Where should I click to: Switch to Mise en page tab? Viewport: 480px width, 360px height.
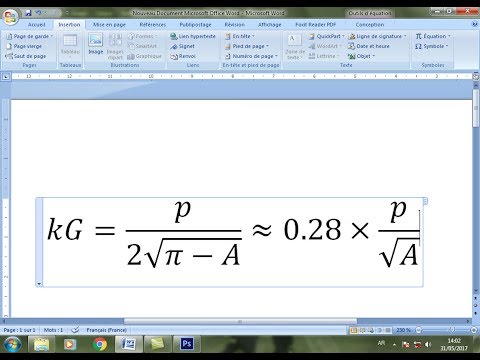tap(109, 24)
